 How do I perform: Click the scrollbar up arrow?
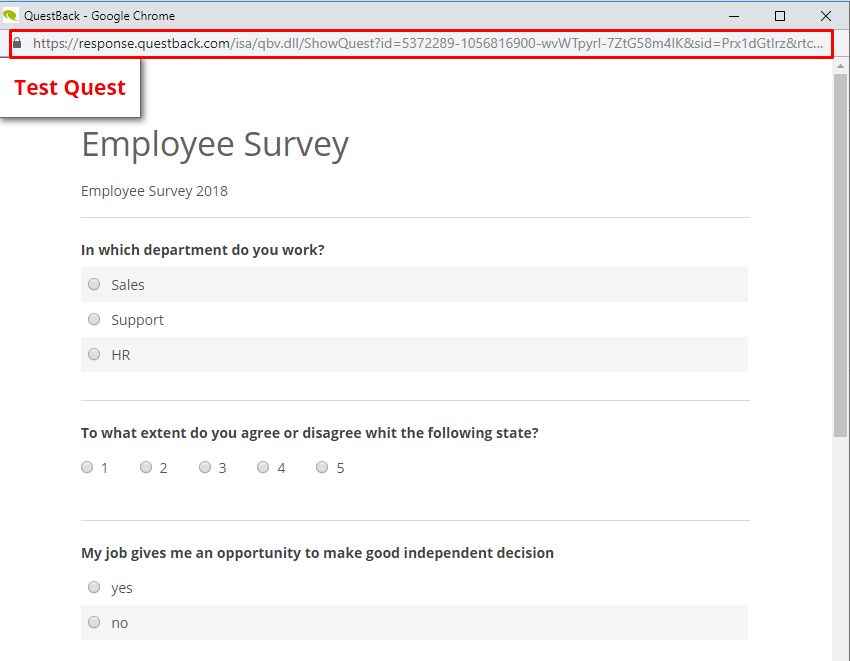click(840, 66)
